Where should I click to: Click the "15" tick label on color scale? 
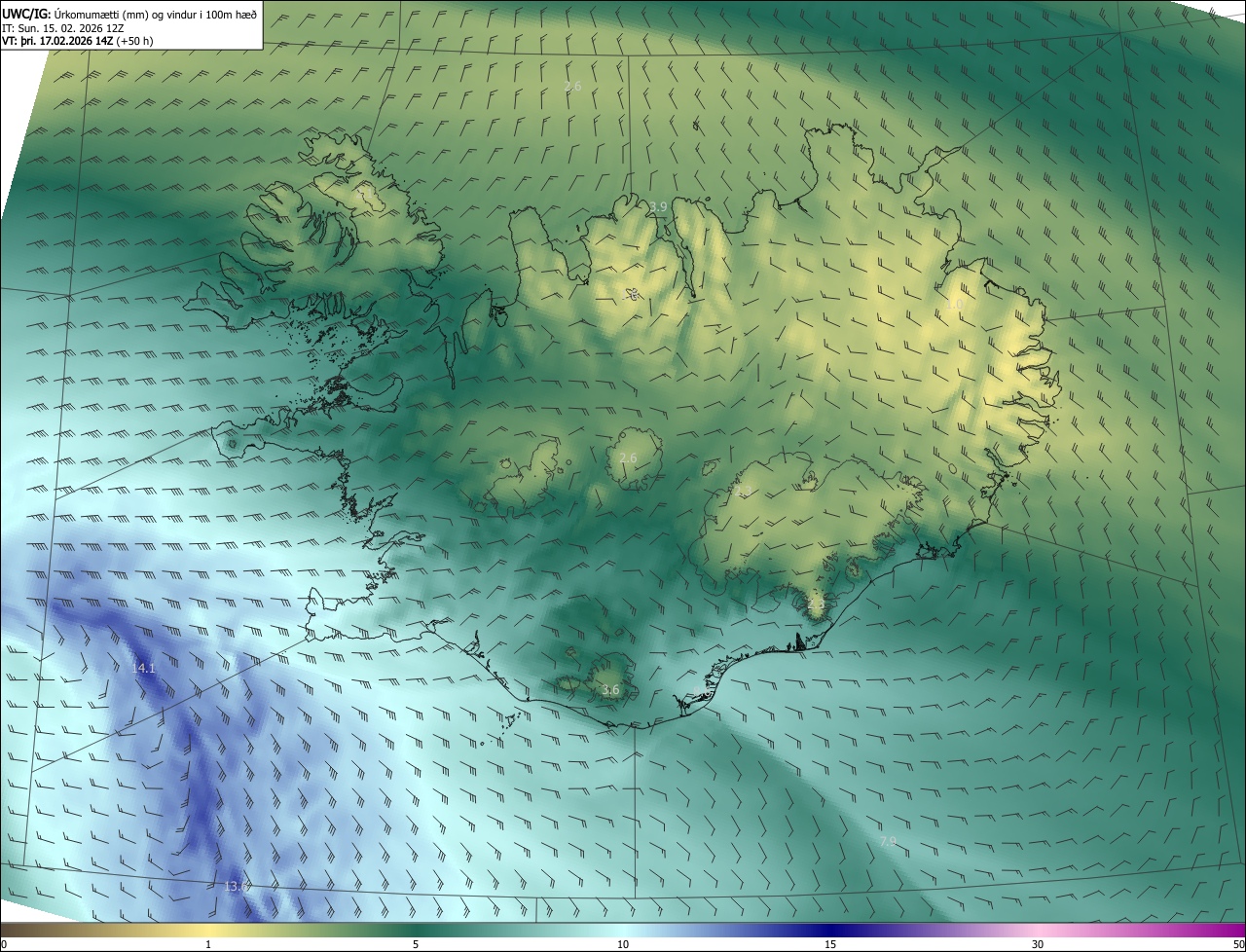(x=830, y=944)
